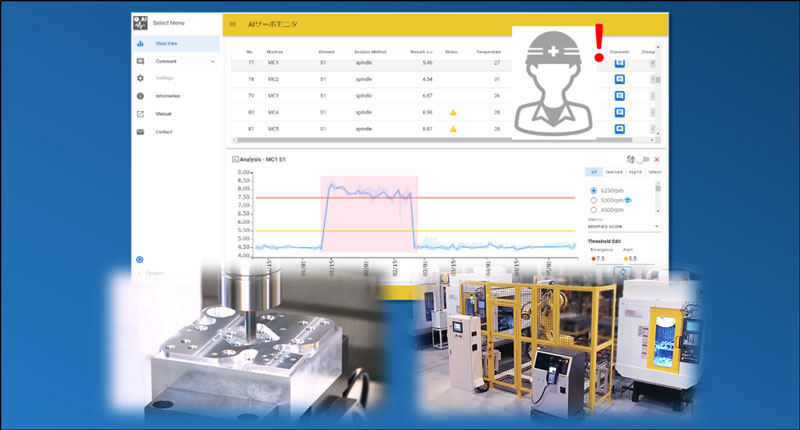Click the warning triangle in MC4 row
This screenshot has height=430, width=800.
453,113
